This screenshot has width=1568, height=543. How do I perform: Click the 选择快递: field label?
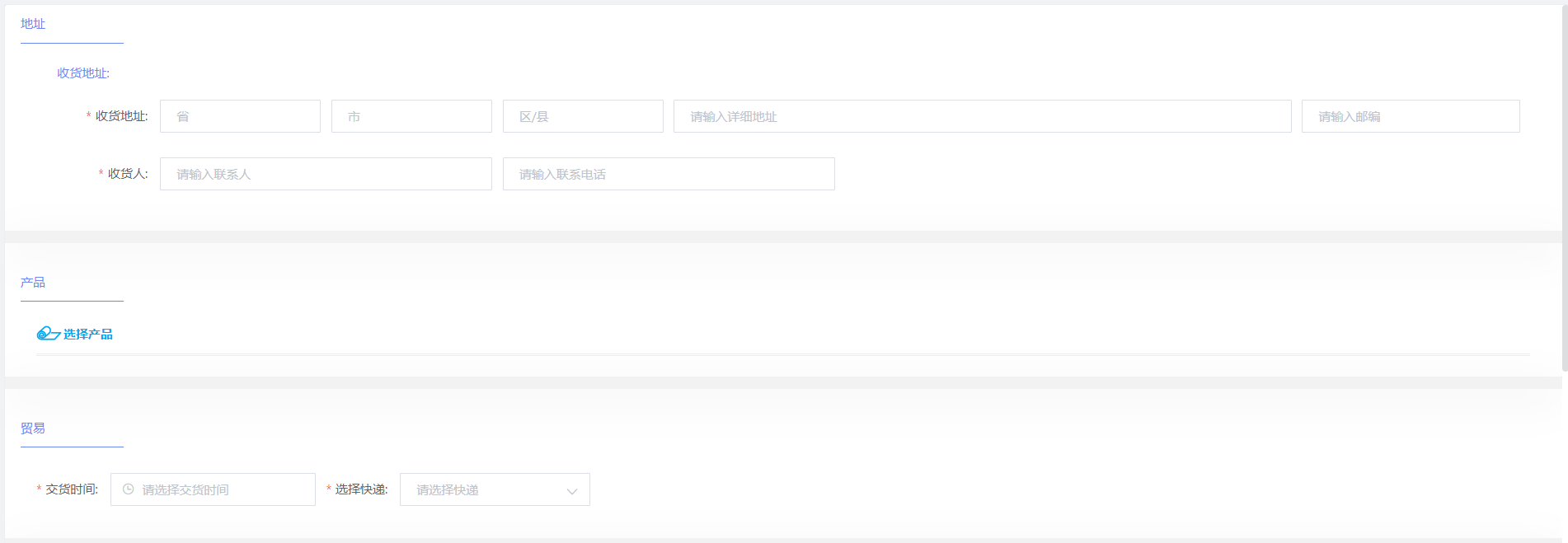point(361,489)
